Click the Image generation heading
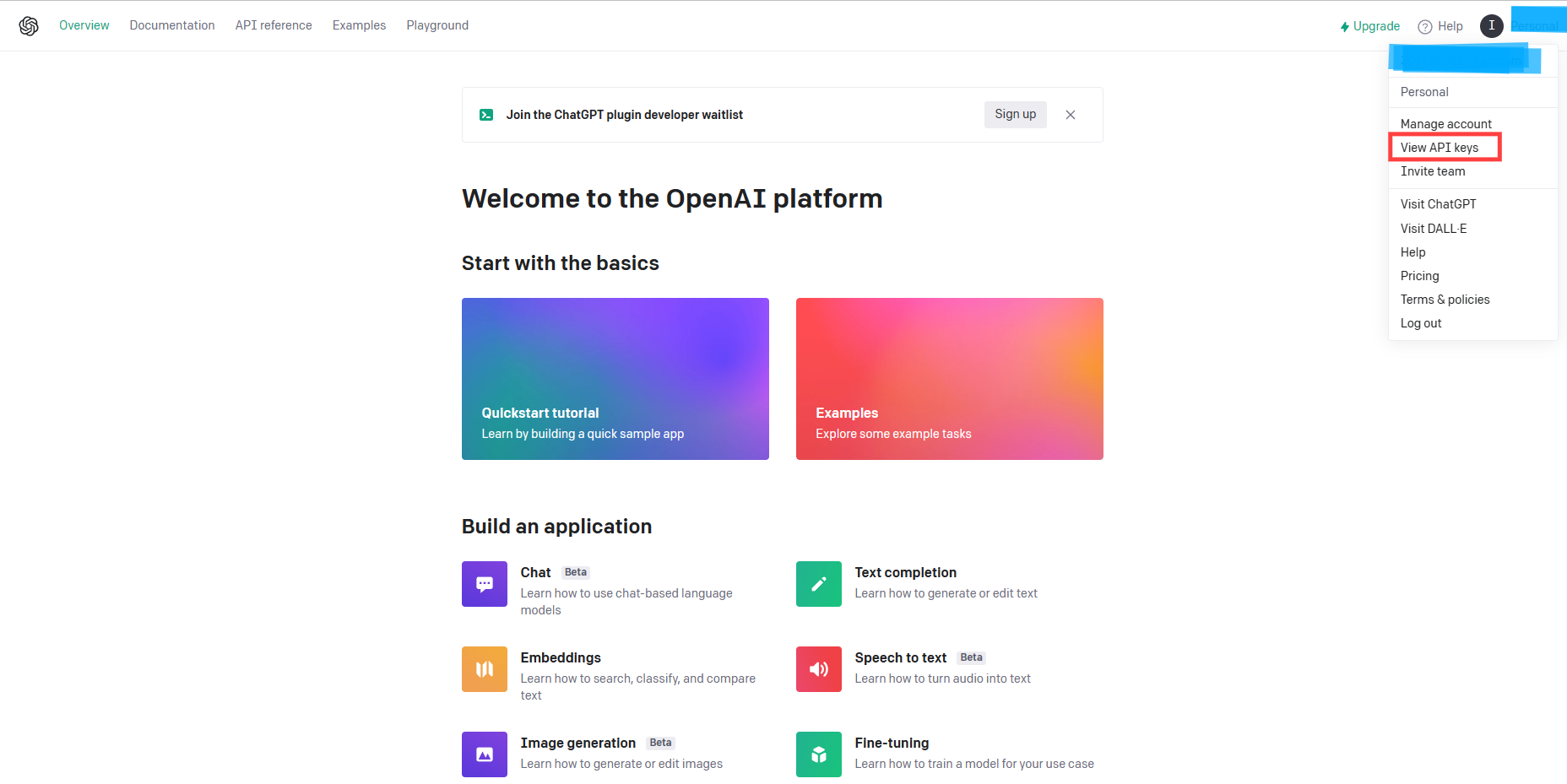This screenshot has height=784, width=1567. pyautogui.click(x=578, y=743)
